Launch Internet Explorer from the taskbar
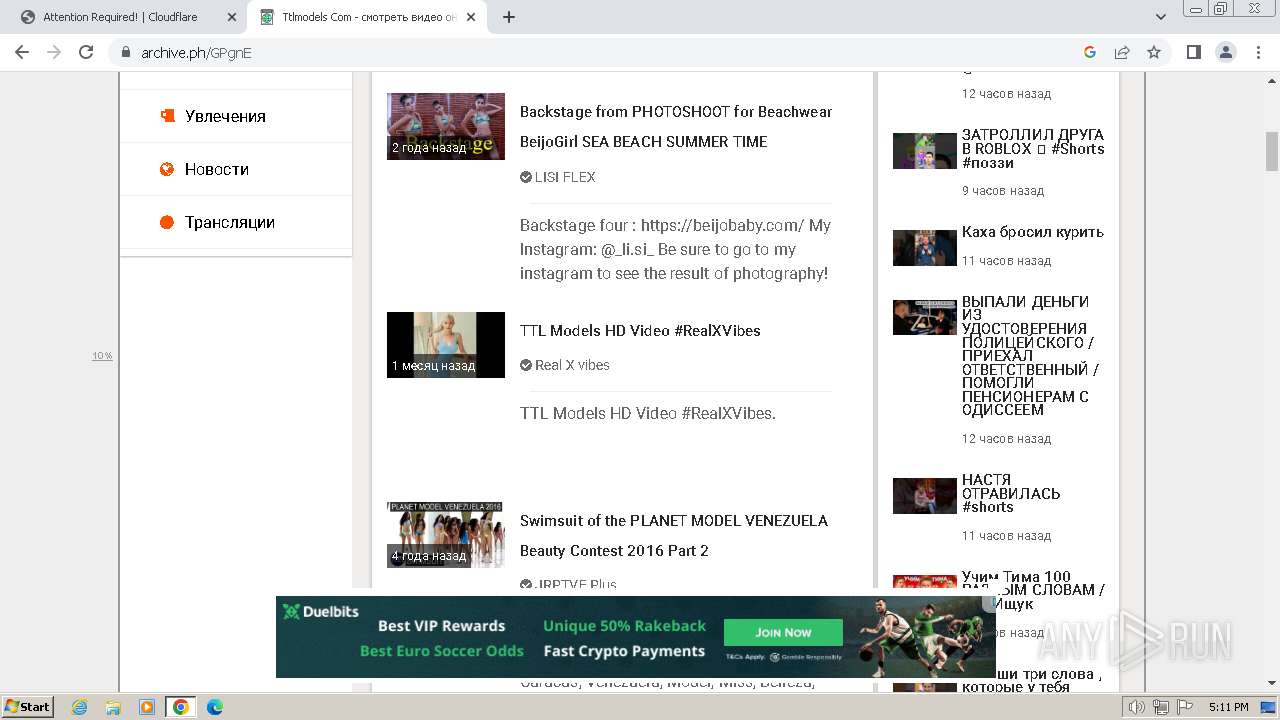 [79, 707]
